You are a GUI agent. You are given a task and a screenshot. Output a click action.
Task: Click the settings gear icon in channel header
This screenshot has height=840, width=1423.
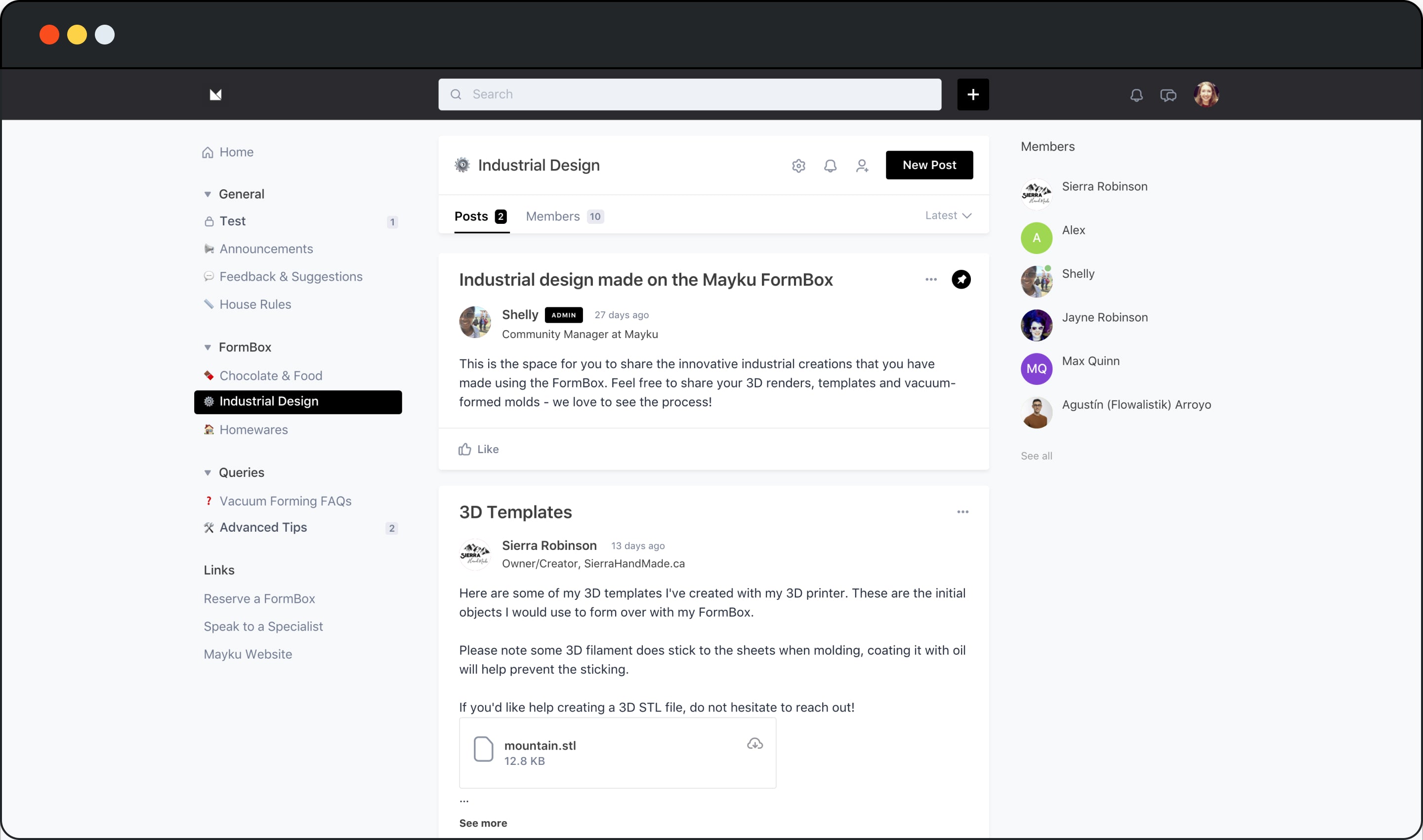pyautogui.click(x=799, y=165)
